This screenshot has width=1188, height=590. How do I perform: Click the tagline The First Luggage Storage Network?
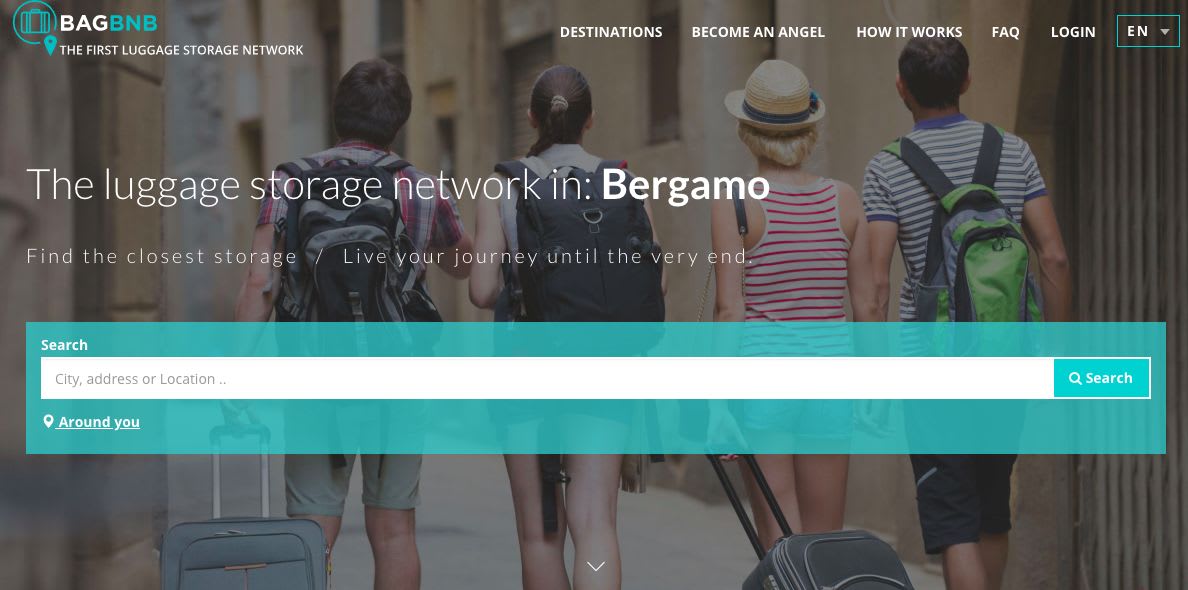pyautogui.click(x=181, y=50)
